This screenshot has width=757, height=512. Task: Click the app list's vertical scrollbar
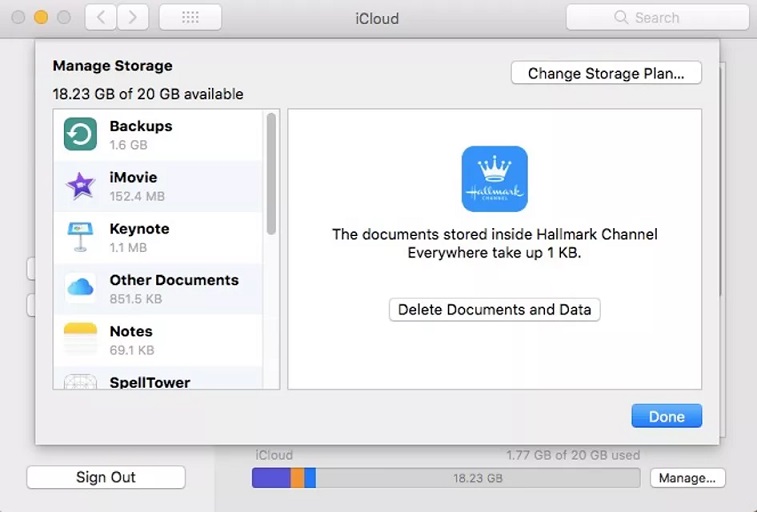pos(271,173)
